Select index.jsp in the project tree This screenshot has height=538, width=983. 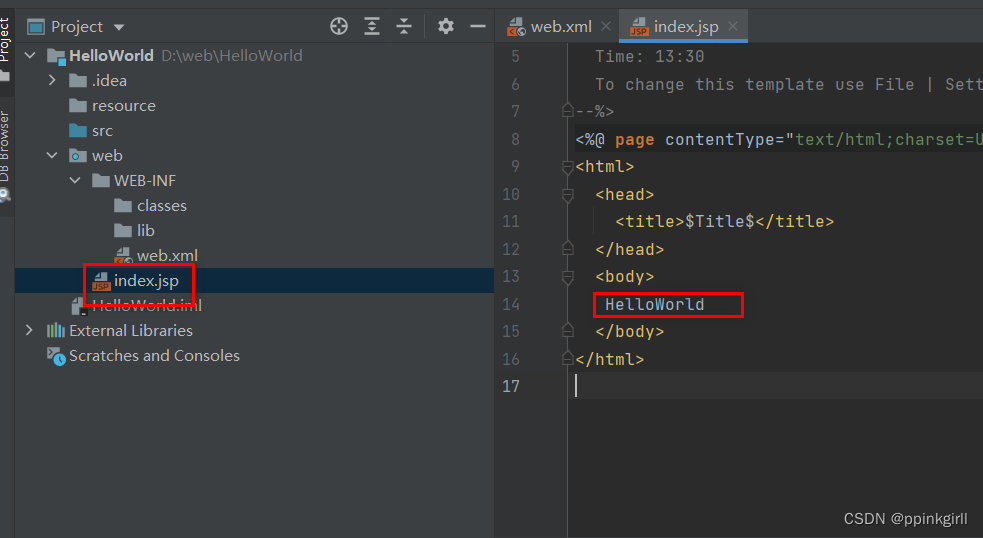coord(146,281)
